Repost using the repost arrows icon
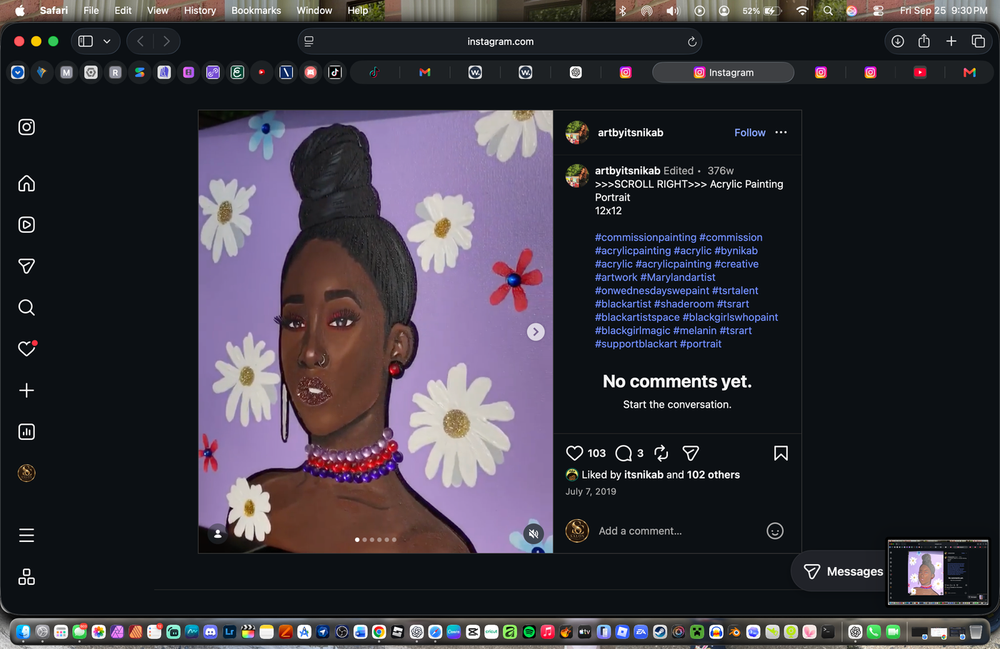Viewport: 1000px width, 649px height. pos(661,453)
